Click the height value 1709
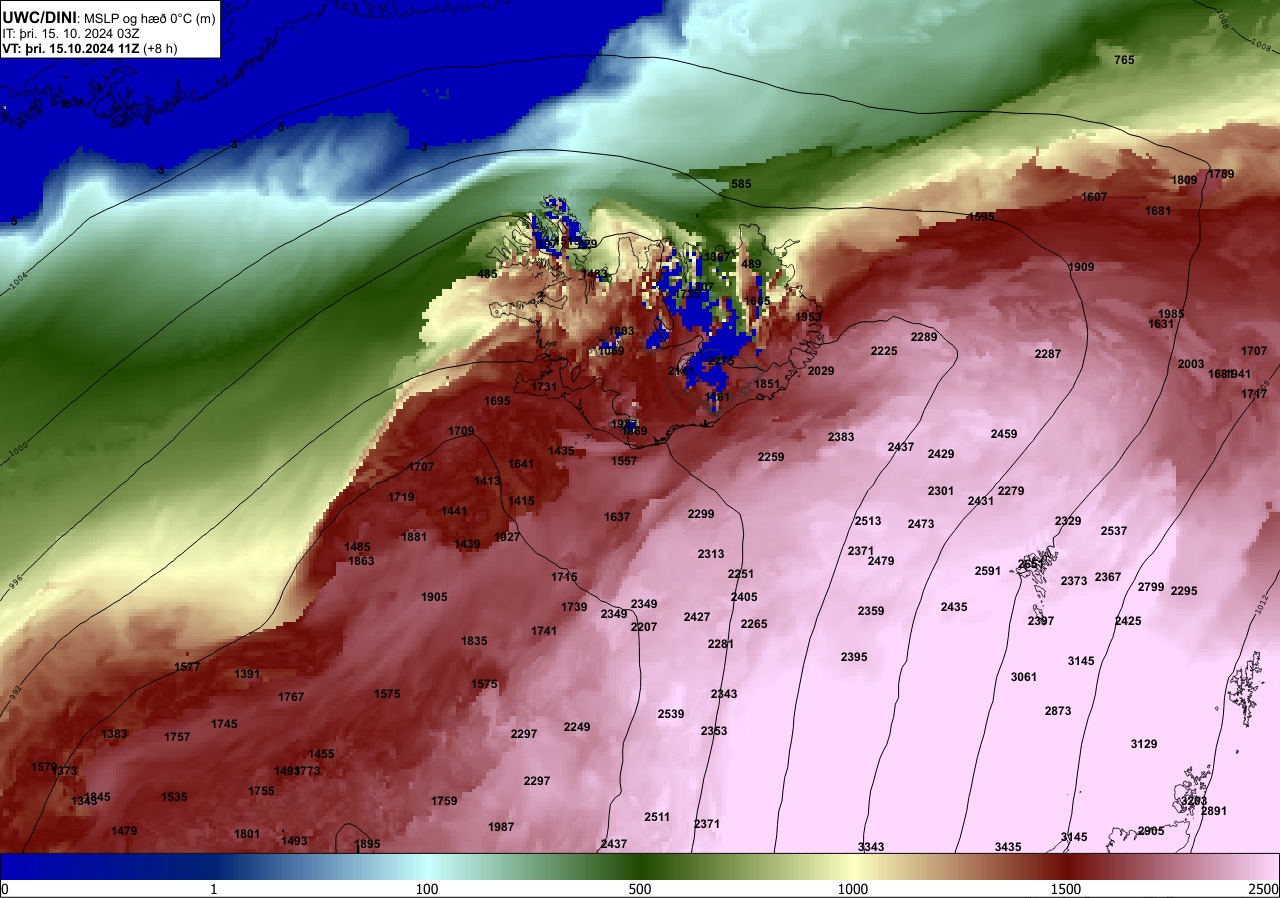This screenshot has height=898, width=1280. pyautogui.click(x=461, y=431)
